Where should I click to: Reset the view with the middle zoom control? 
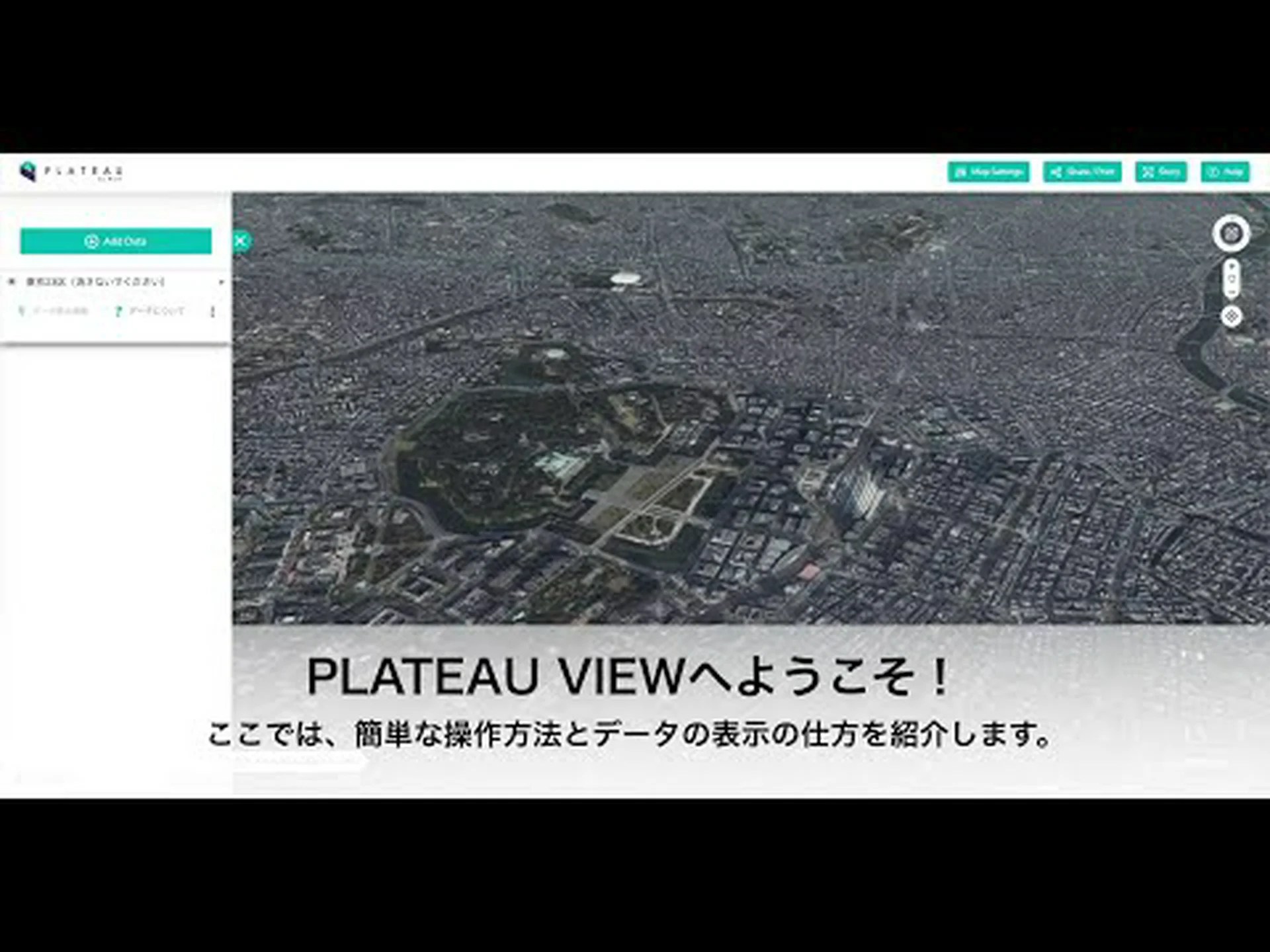coord(1231,279)
